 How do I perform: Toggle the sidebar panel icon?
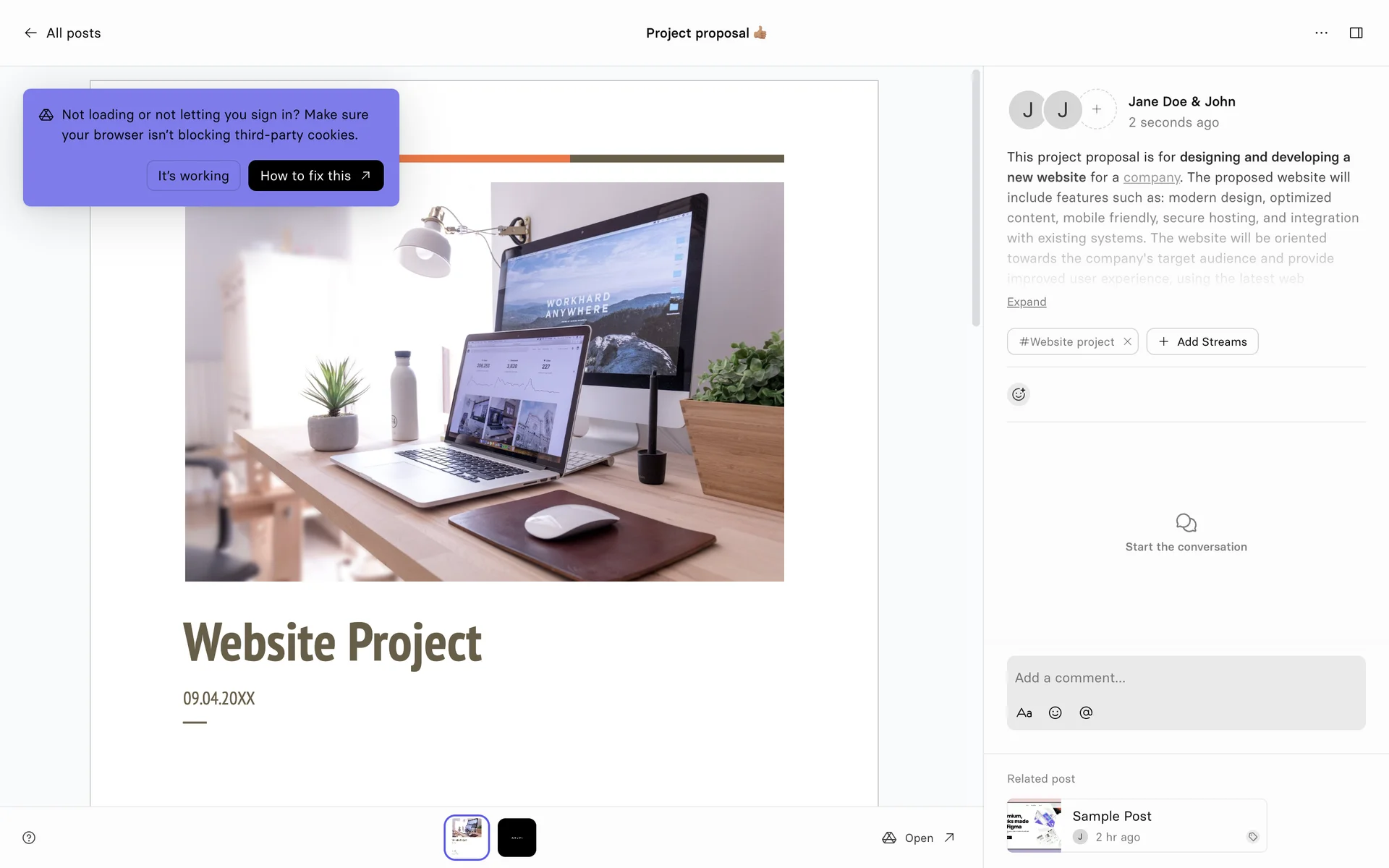(1356, 33)
